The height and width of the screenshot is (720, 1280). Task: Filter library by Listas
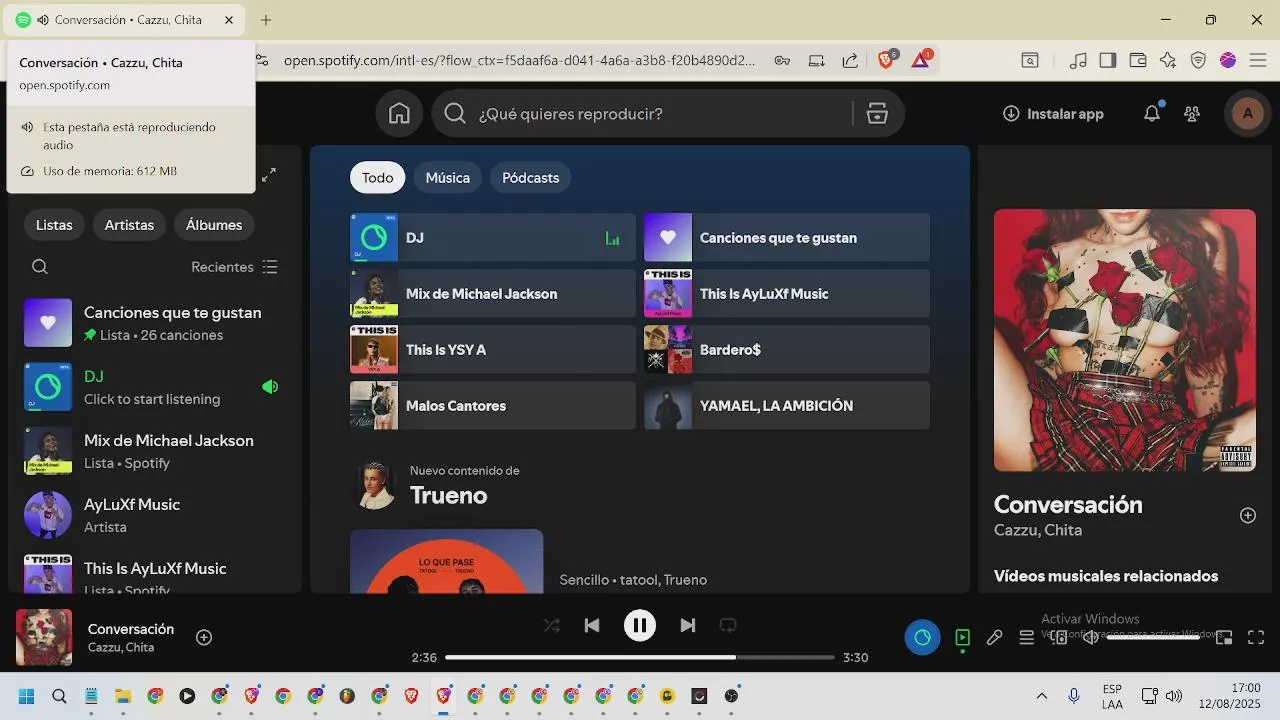point(54,225)
